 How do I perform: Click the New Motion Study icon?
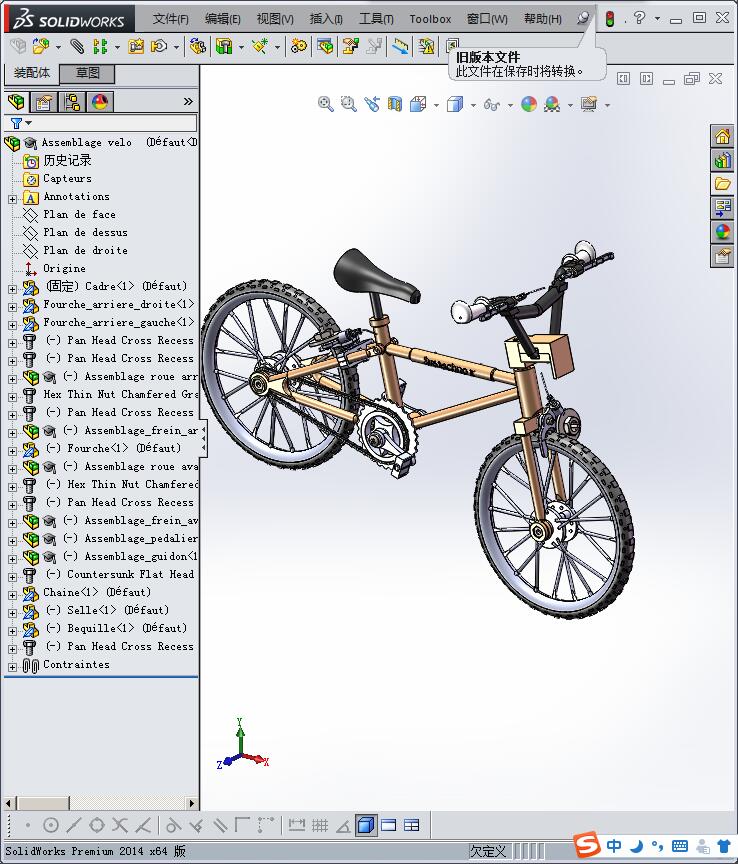pos(299,46)
